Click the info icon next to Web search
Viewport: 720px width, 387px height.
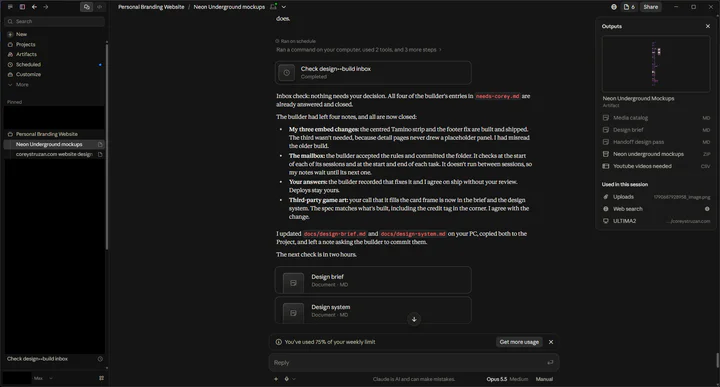pos(707,209)
